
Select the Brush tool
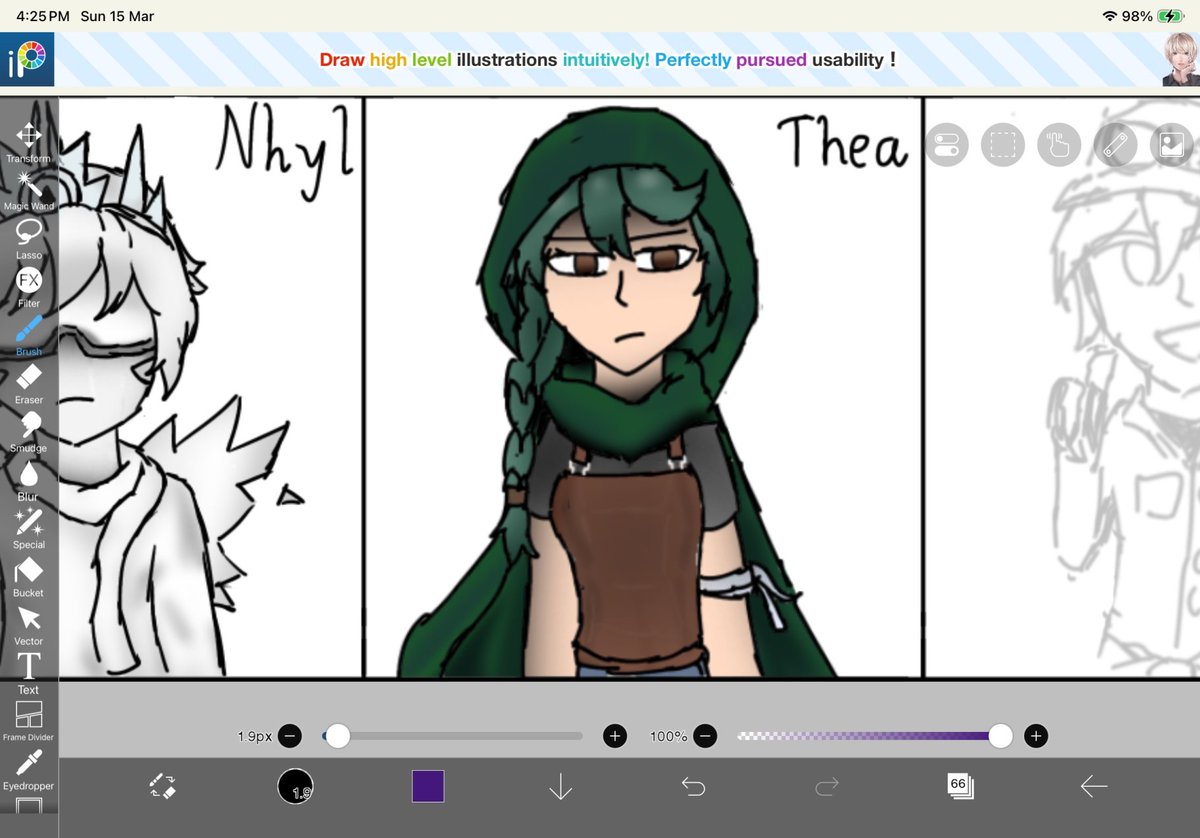(28, 335)
